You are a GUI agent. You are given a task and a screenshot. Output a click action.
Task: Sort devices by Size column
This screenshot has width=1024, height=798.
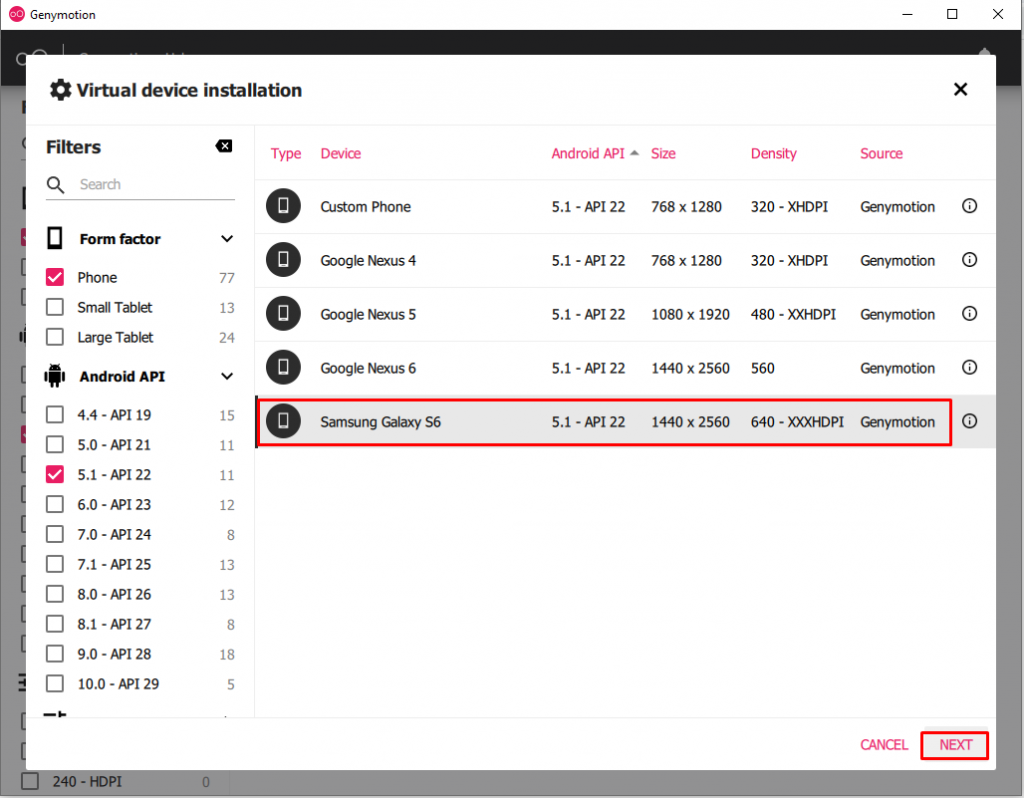[663, 153]
